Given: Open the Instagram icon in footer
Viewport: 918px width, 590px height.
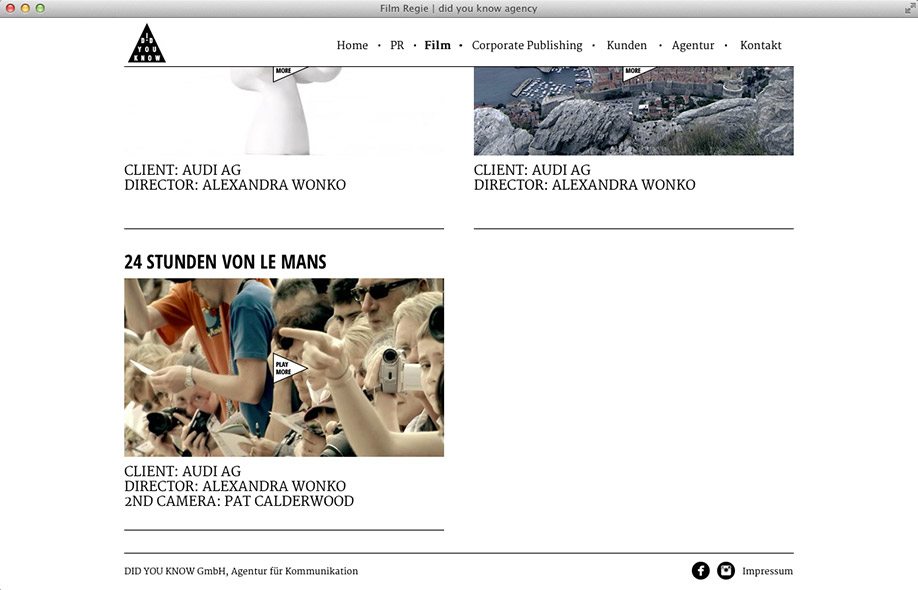Looking at the screenshot, I should point(726,571).
